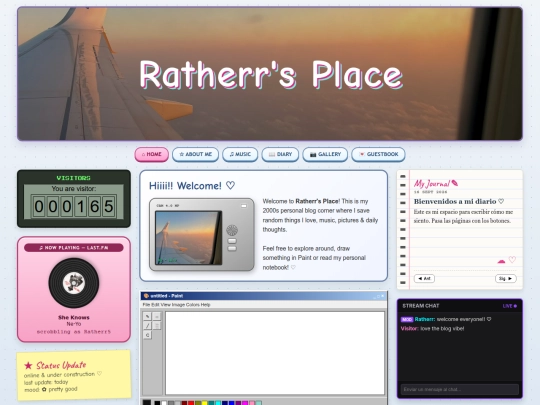This screenshot has height=405, width=540.
Task: Click the pink heart outline in journal corner
Action: (x=512, y=260)
